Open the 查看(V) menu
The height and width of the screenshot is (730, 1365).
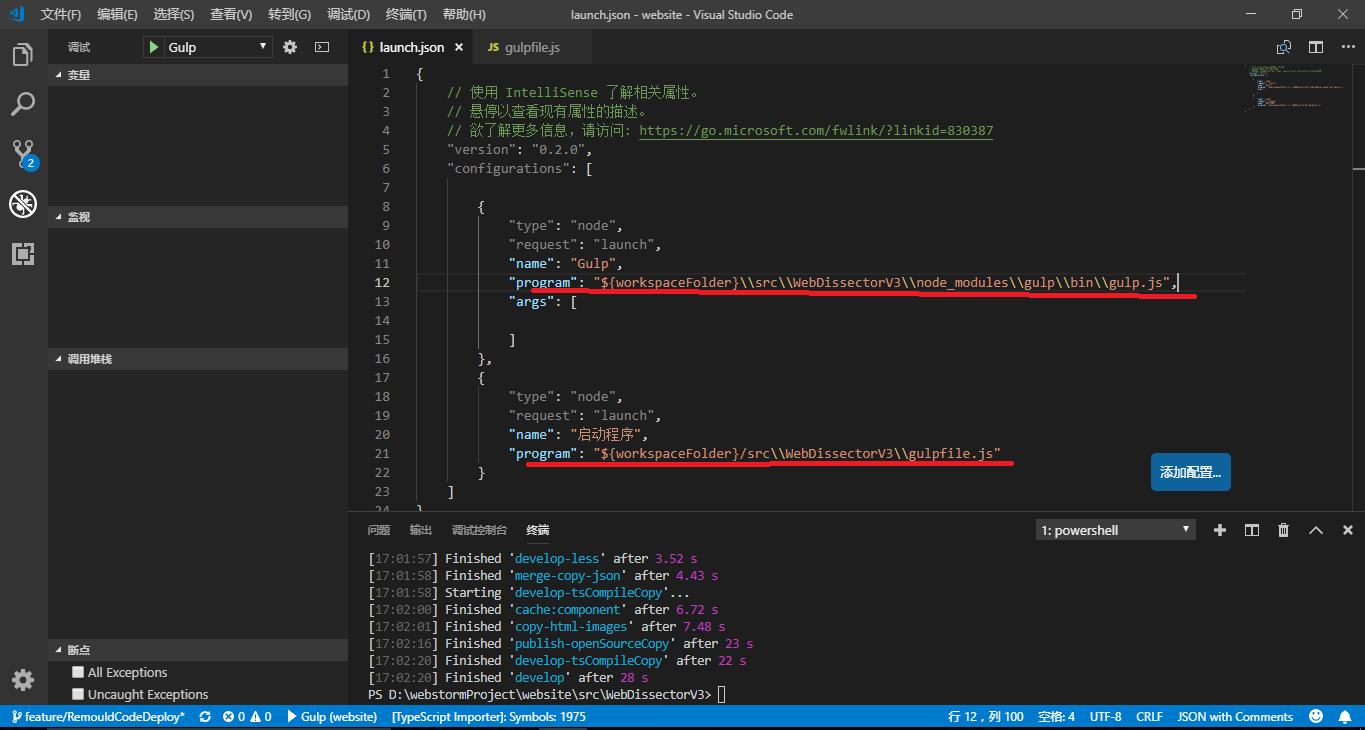point(231,14)
